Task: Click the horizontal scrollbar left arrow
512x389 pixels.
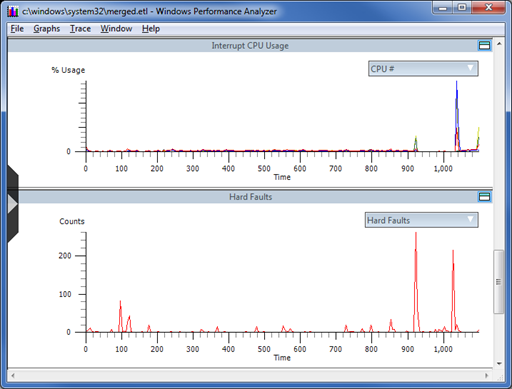Action: click(x=13, y=376)
